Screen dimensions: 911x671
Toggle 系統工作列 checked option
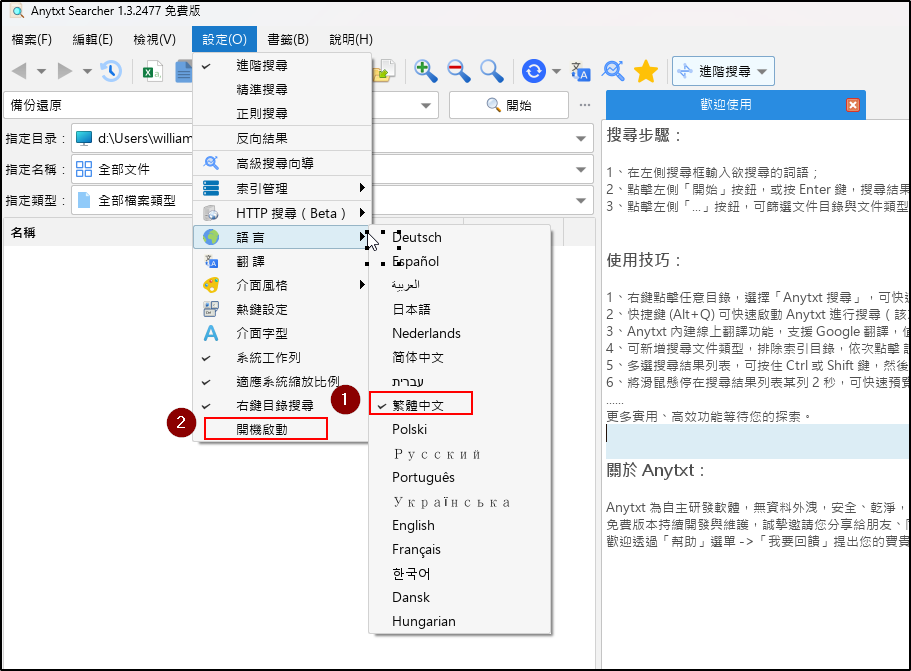point(268,358)
